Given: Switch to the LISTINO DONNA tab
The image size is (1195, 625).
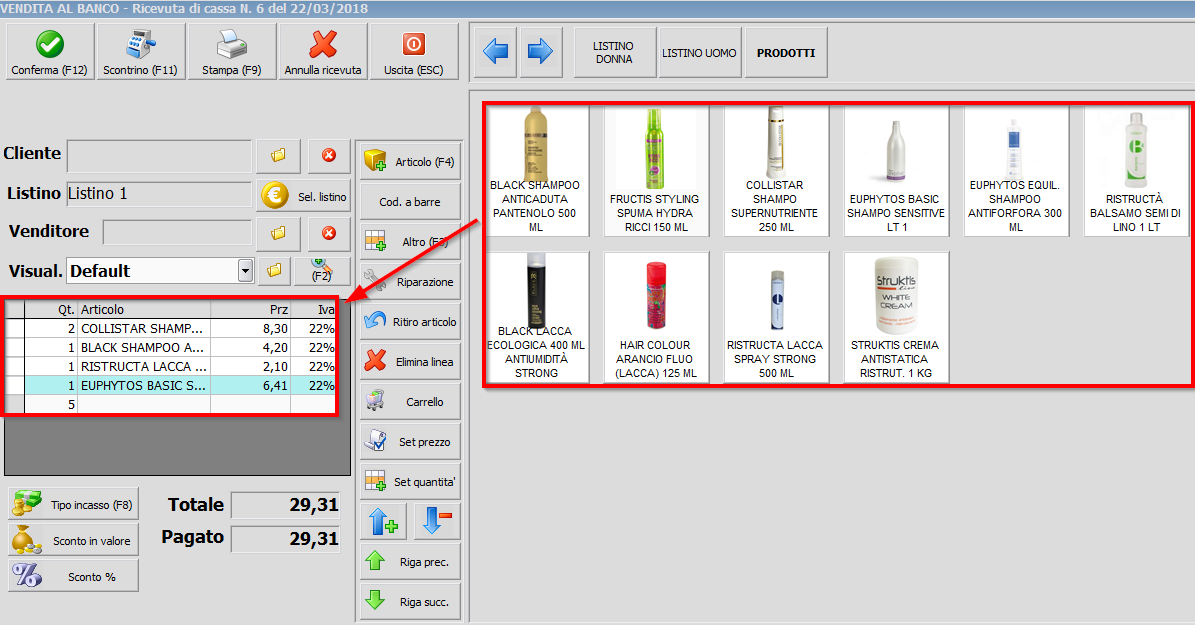Looking at the screenshot, I should pyautogui.click(x=613, y=53).
